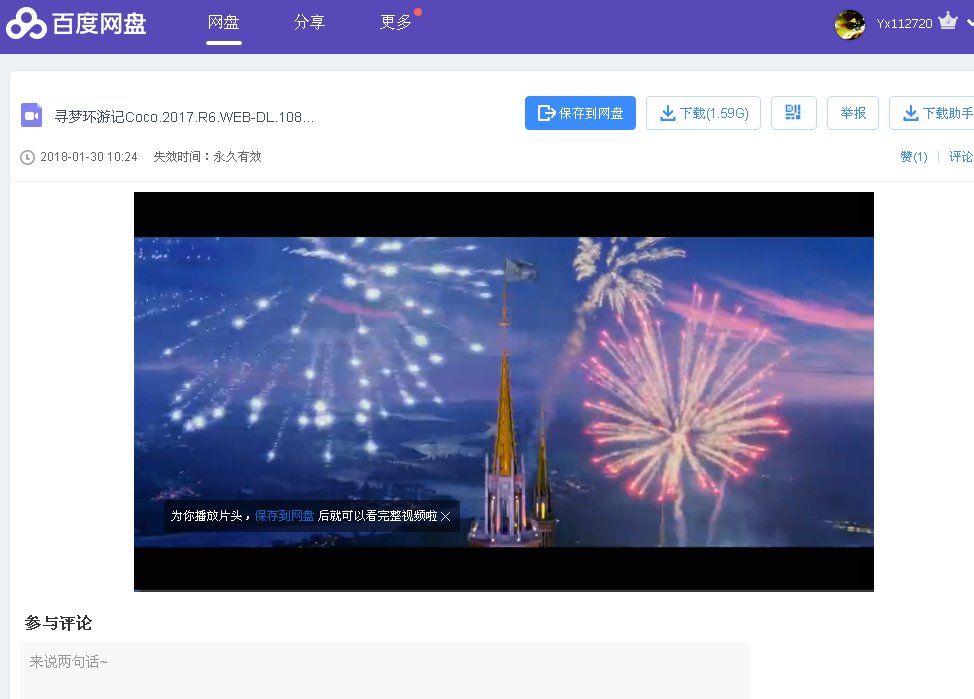Open the 更多 menu
This screenshot has width=974, height=699.
coord(394,22)
